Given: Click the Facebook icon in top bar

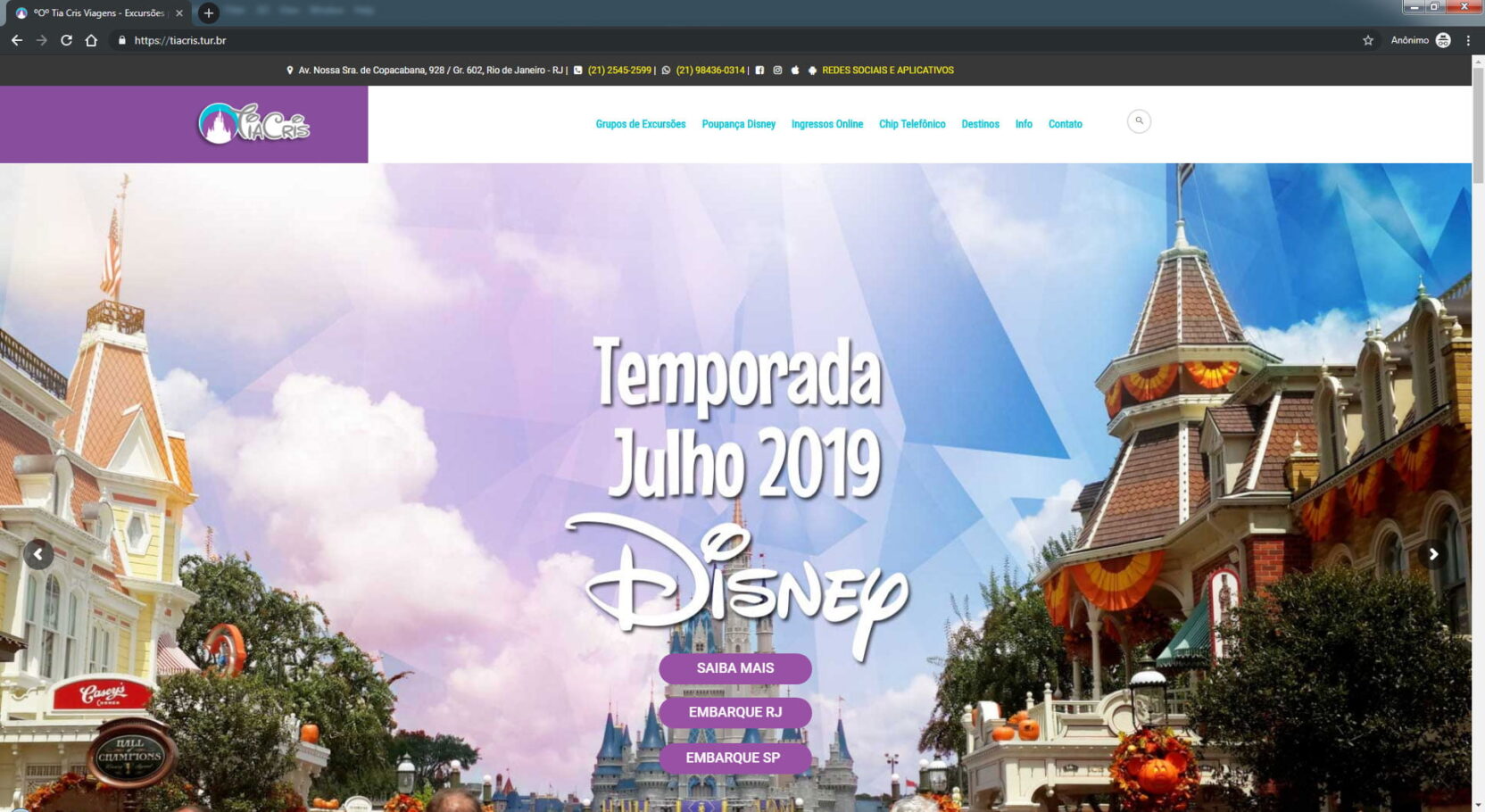Looking at the screenshot, I should tap(759, 70).
